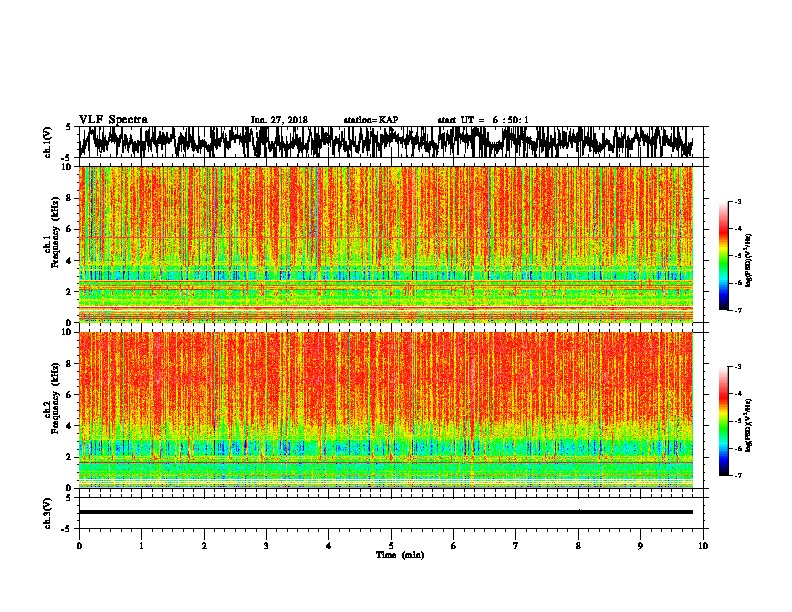Click the "-7" tick on ch.2 color bar
The width and height of the screenshot is (792, 612).
(737, 475)
